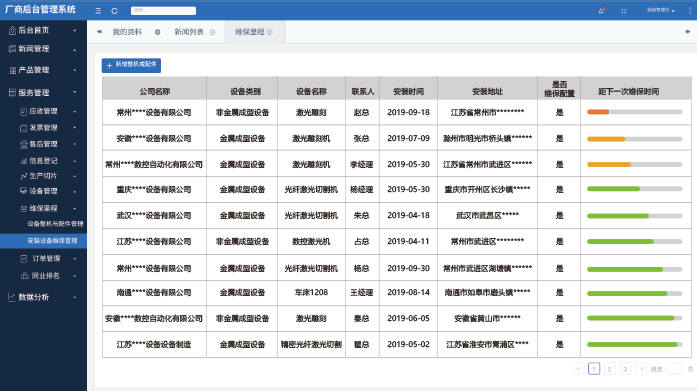This screenshot has height=391, width=697.
Task: Close the 我的资料 tab via its icon
Action: tap(157, 32)
